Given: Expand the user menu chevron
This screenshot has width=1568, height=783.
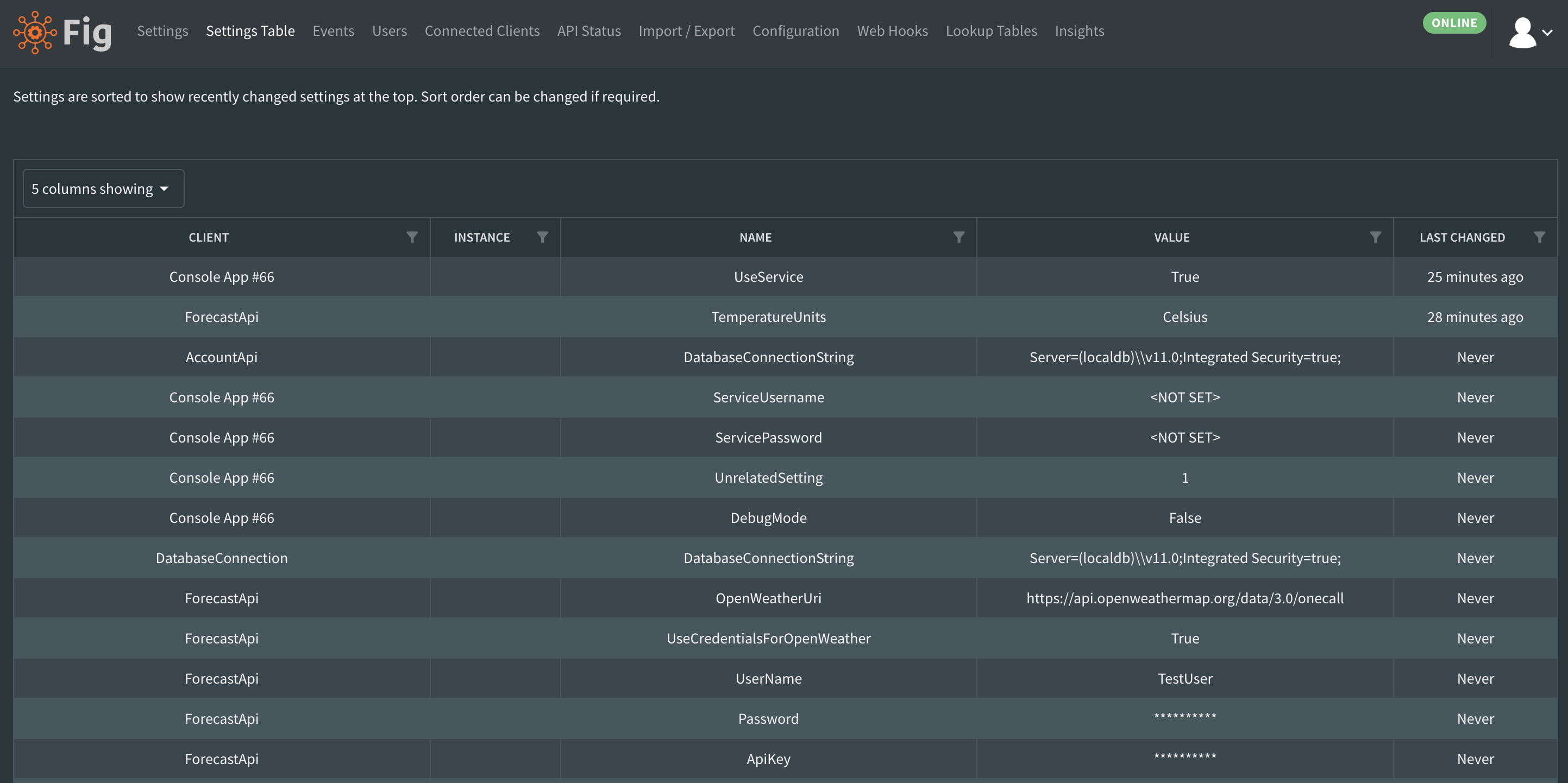Looking at the screenshot, I should click(x=1547, y=33).
